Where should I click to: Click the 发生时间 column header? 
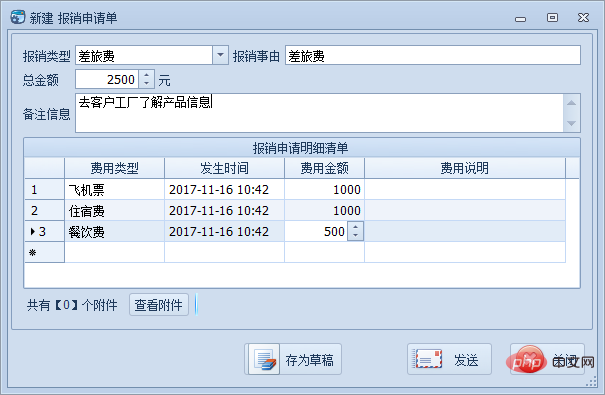coord(225,168)
